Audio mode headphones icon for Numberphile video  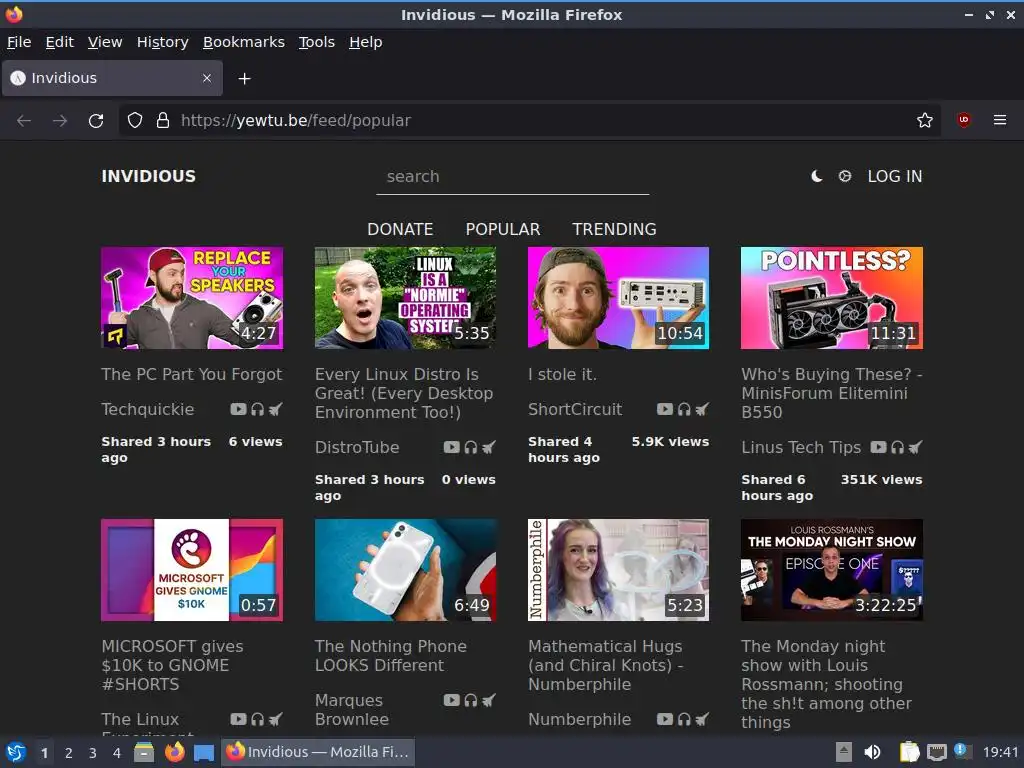click(684, 719)
